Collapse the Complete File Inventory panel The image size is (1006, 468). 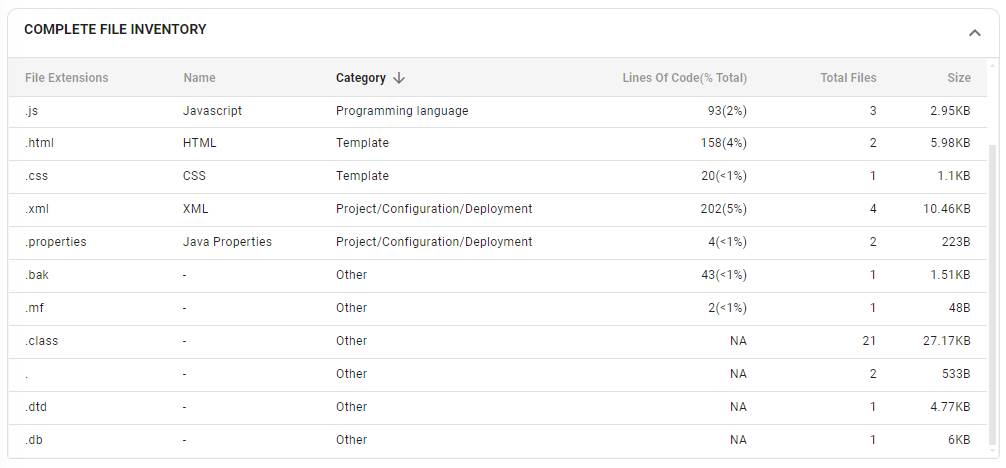pyautogui.click(x=974, y=33)
